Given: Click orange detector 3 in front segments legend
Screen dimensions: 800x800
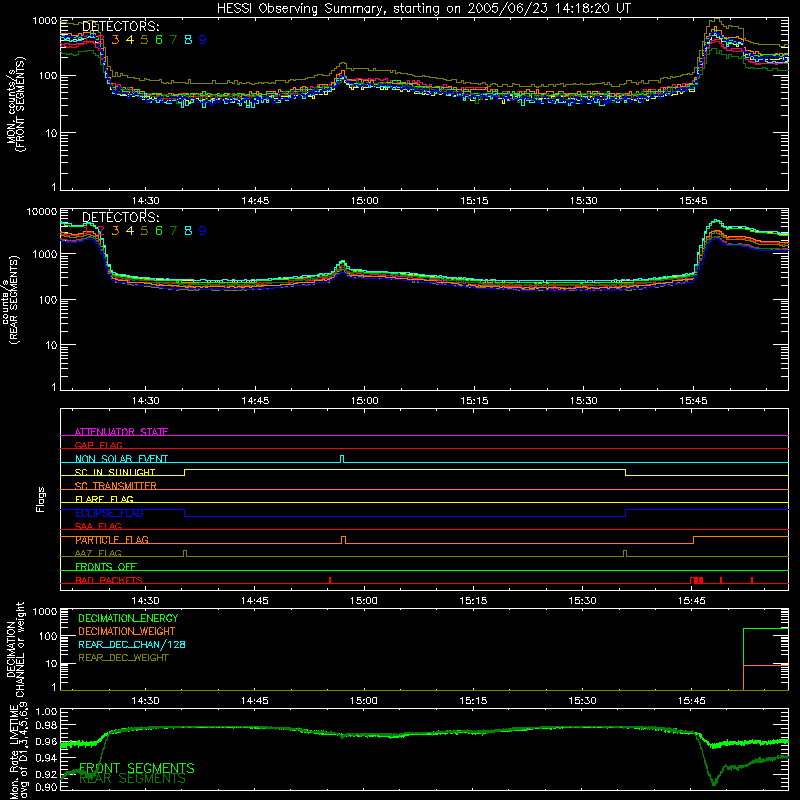Looking at the screenshot, I should (x=115, y=40).
